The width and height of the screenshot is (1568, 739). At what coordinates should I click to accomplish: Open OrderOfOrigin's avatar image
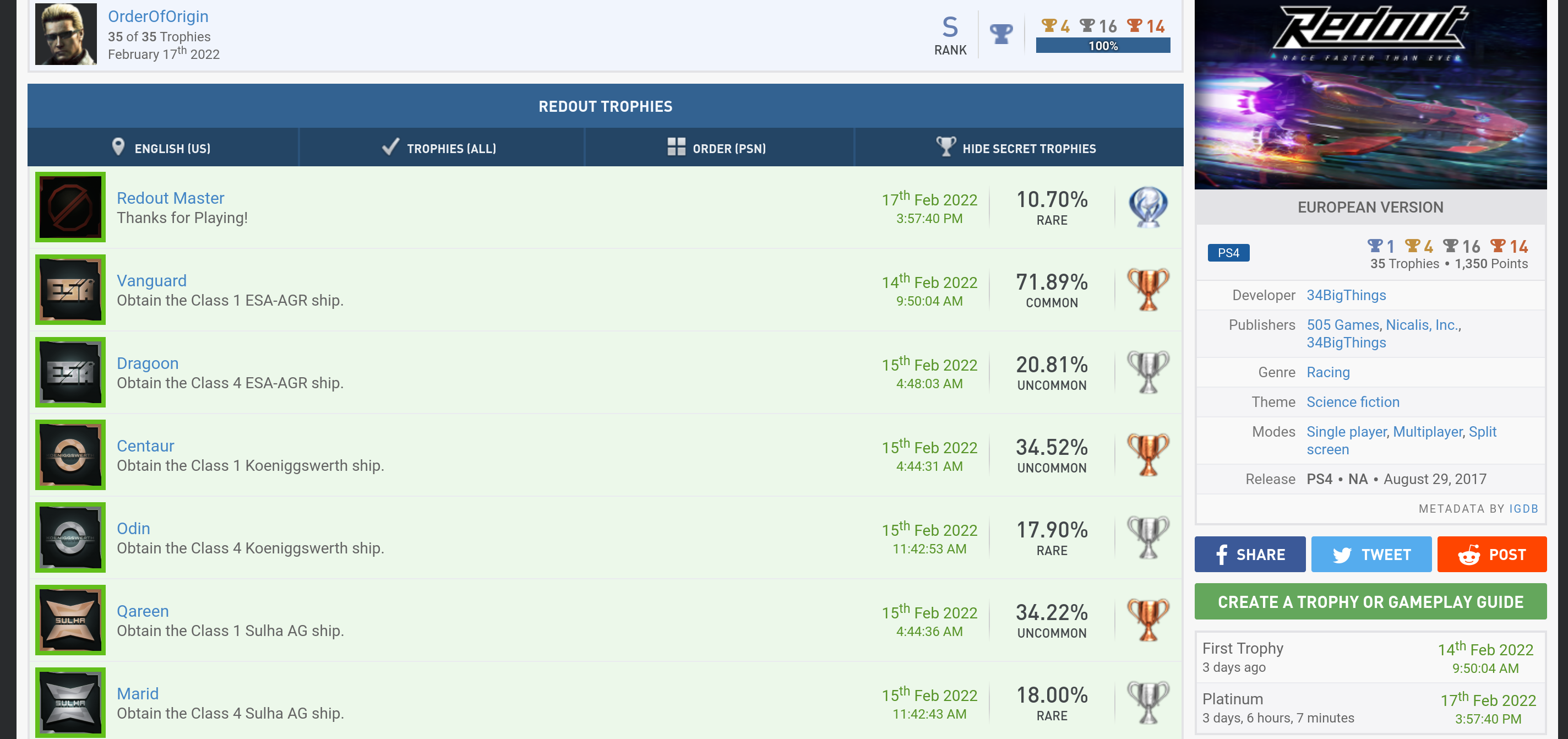coord(66,34)
